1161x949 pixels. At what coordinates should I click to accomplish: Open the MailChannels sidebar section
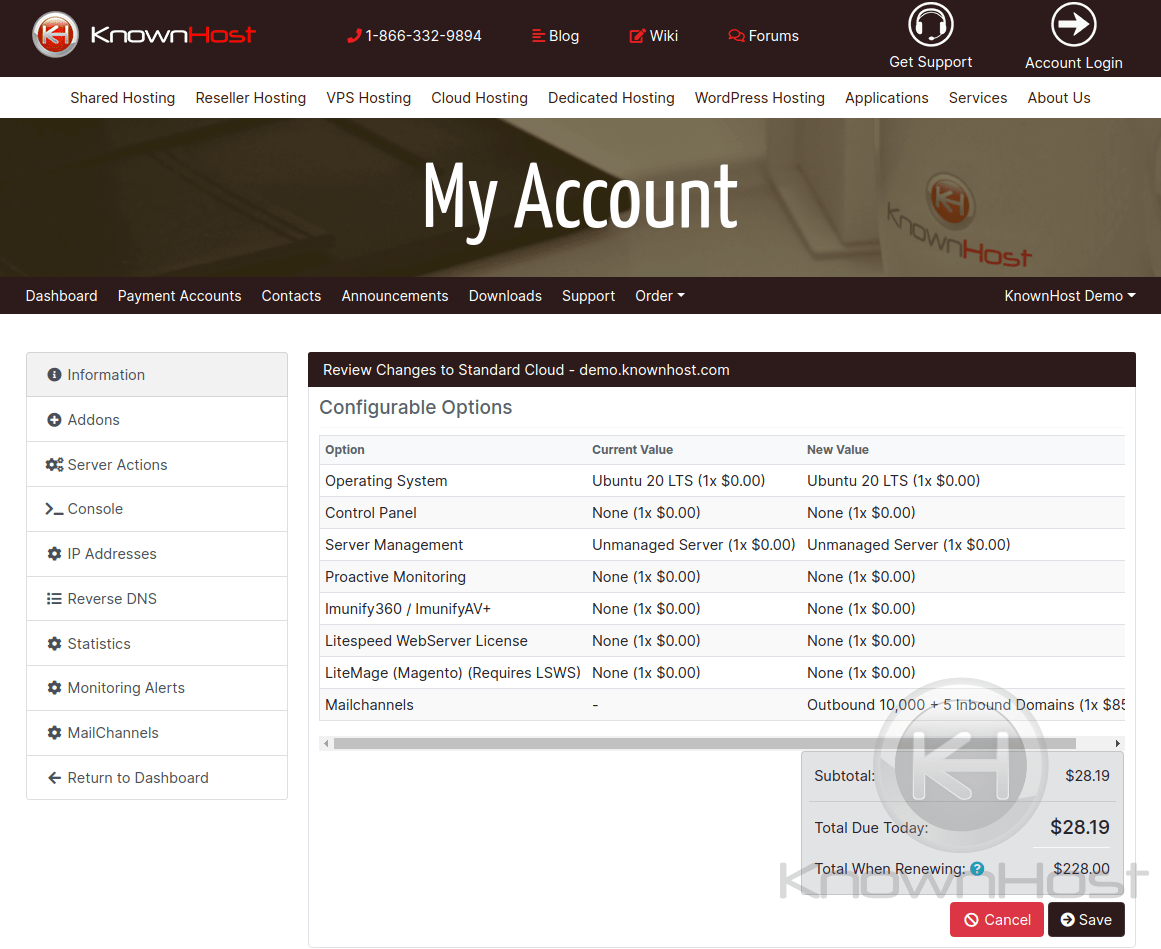(x=157, y=733)
